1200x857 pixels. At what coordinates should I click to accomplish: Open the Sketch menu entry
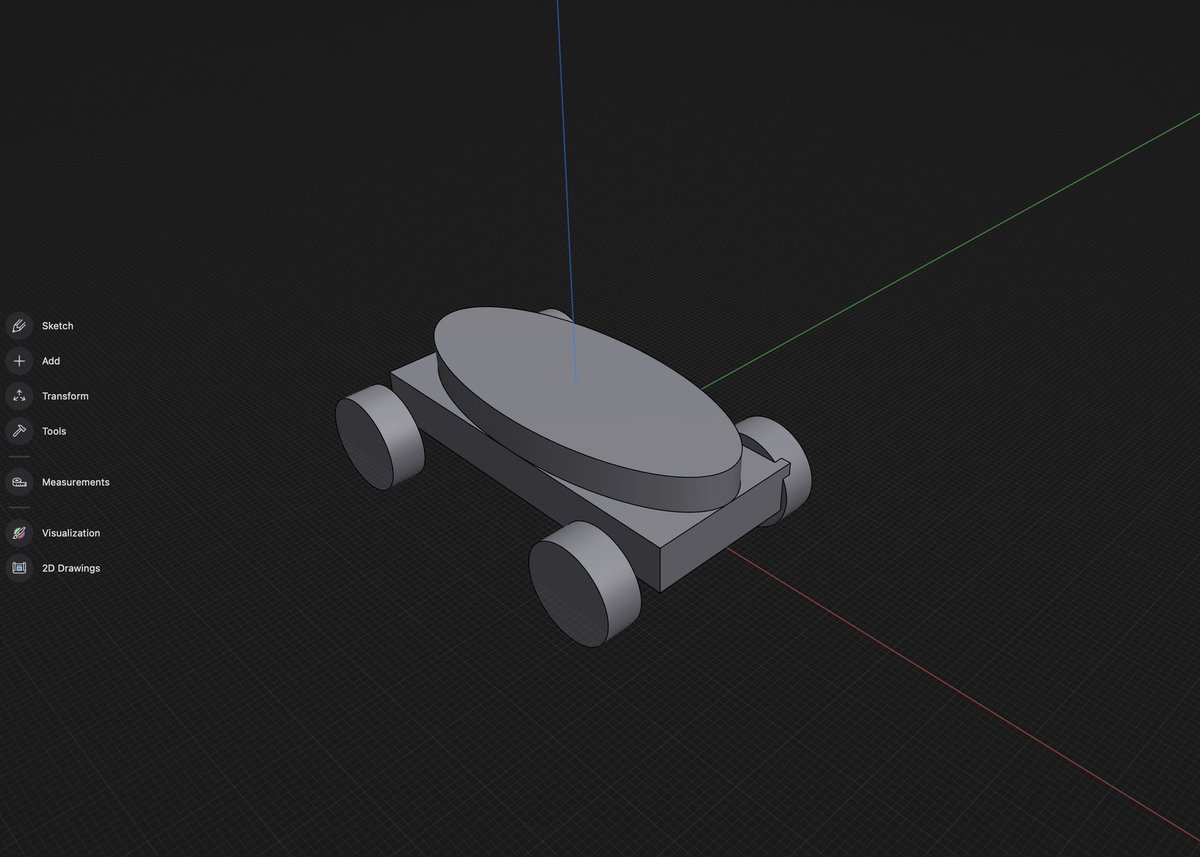(x=57, y=325)
